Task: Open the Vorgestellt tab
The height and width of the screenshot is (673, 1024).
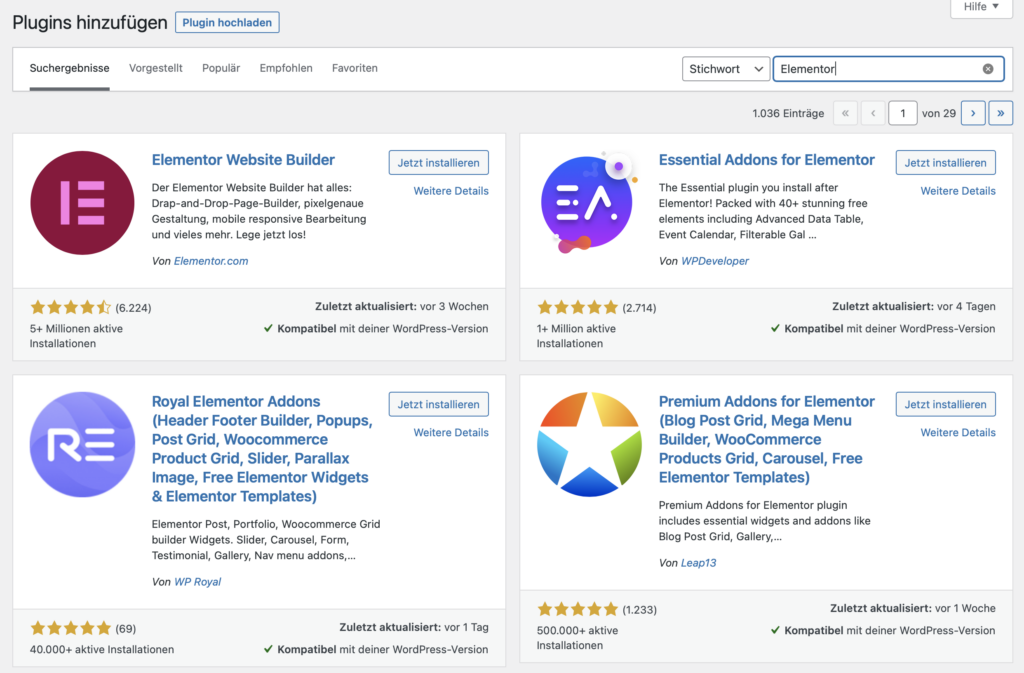Action: click(155, 68)
